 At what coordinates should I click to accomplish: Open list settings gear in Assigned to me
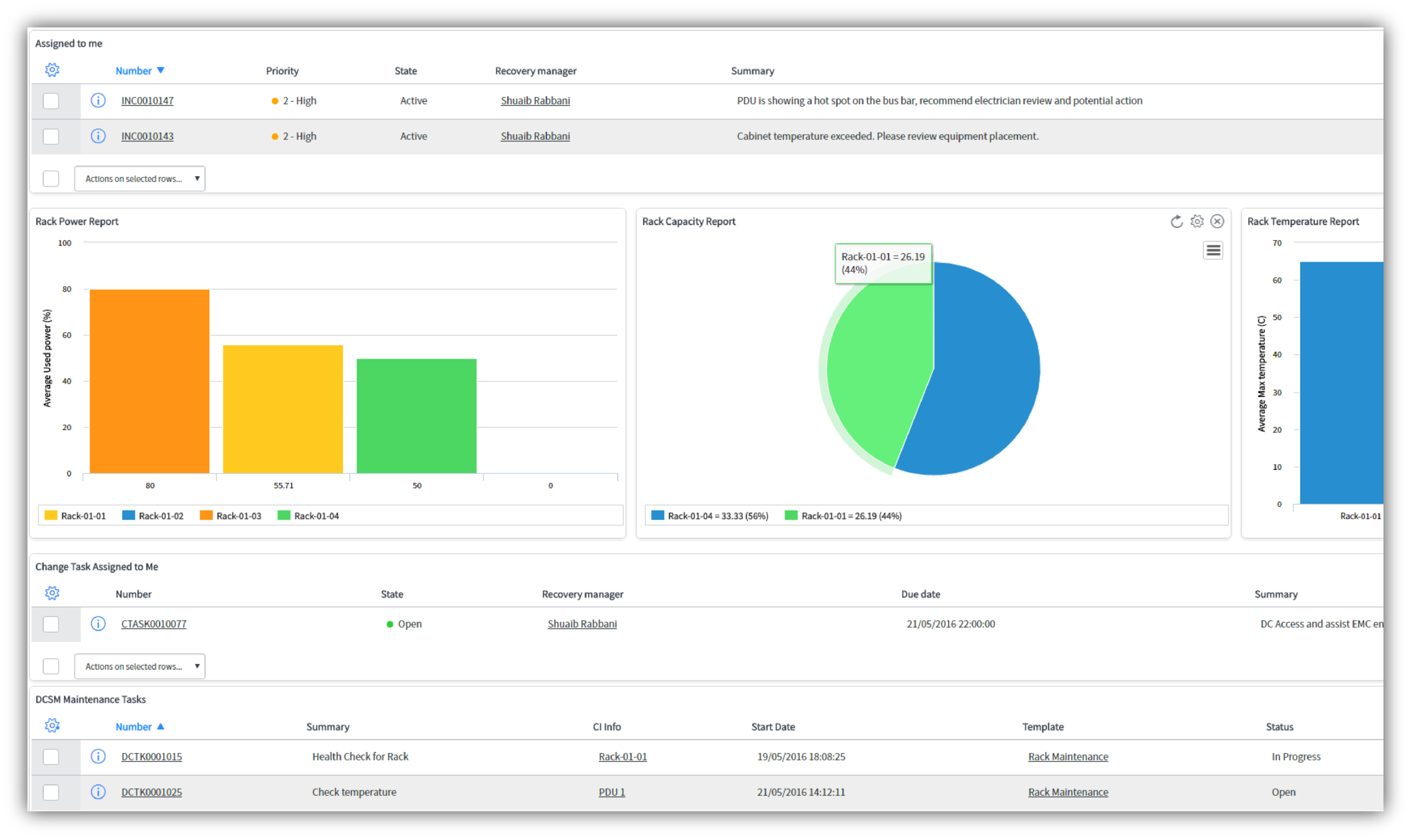tap(52, 70)
